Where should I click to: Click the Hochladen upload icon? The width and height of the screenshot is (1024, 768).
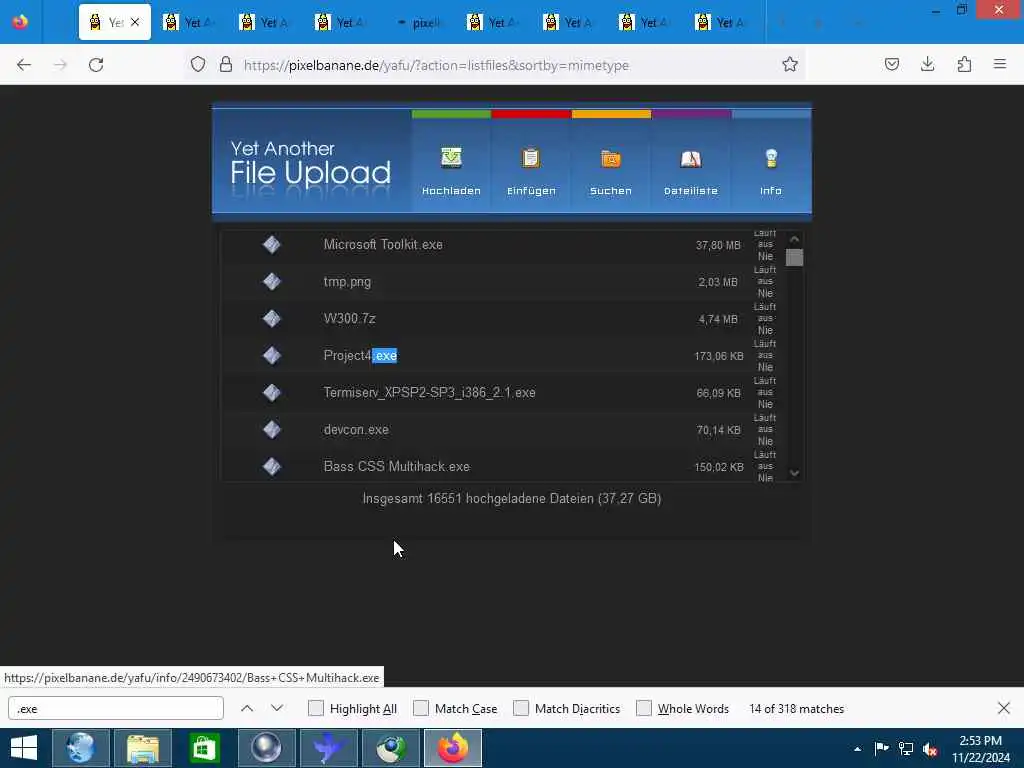click(x=451, y=158)
